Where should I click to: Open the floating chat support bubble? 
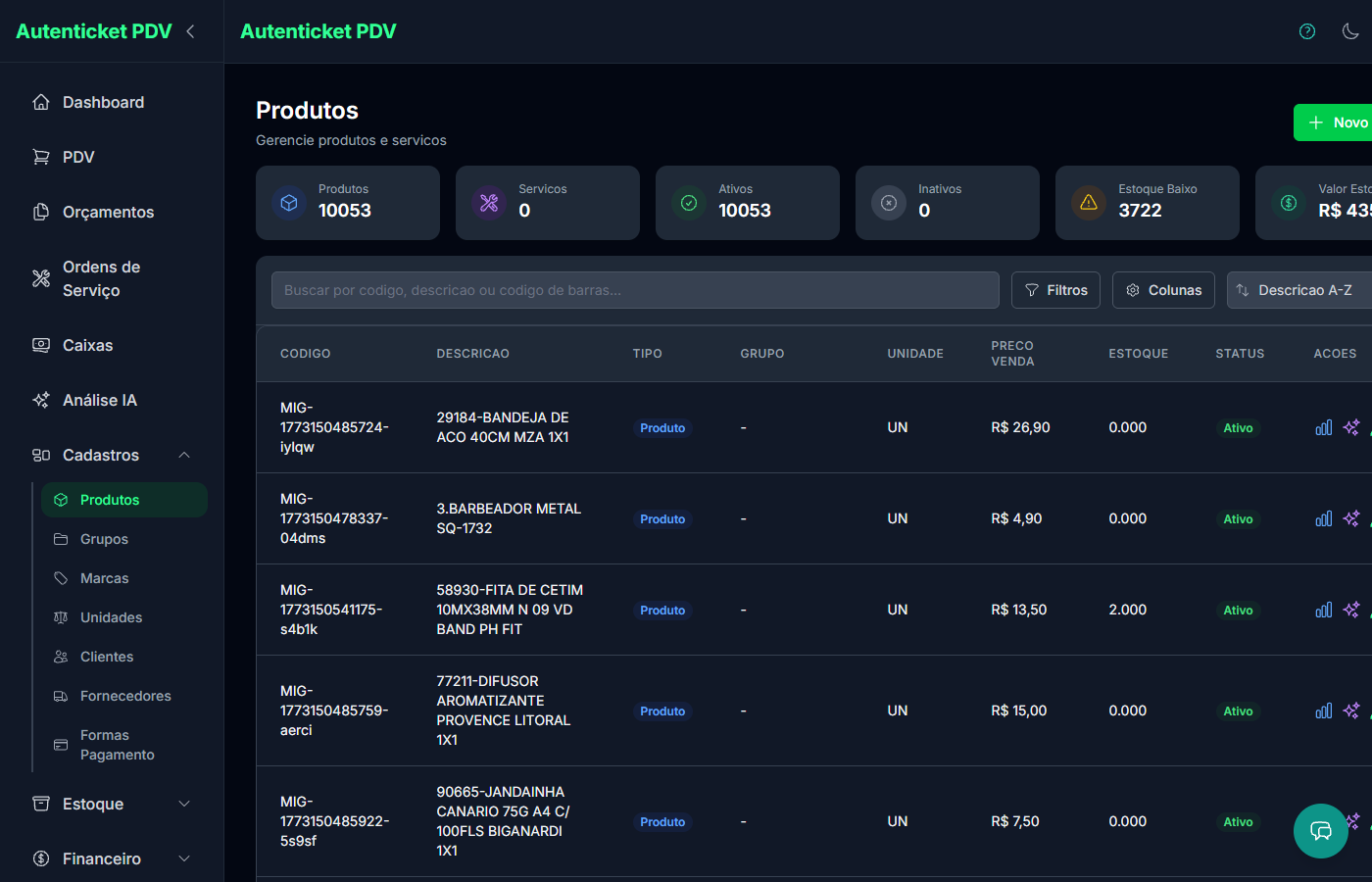coord(1320,831)
